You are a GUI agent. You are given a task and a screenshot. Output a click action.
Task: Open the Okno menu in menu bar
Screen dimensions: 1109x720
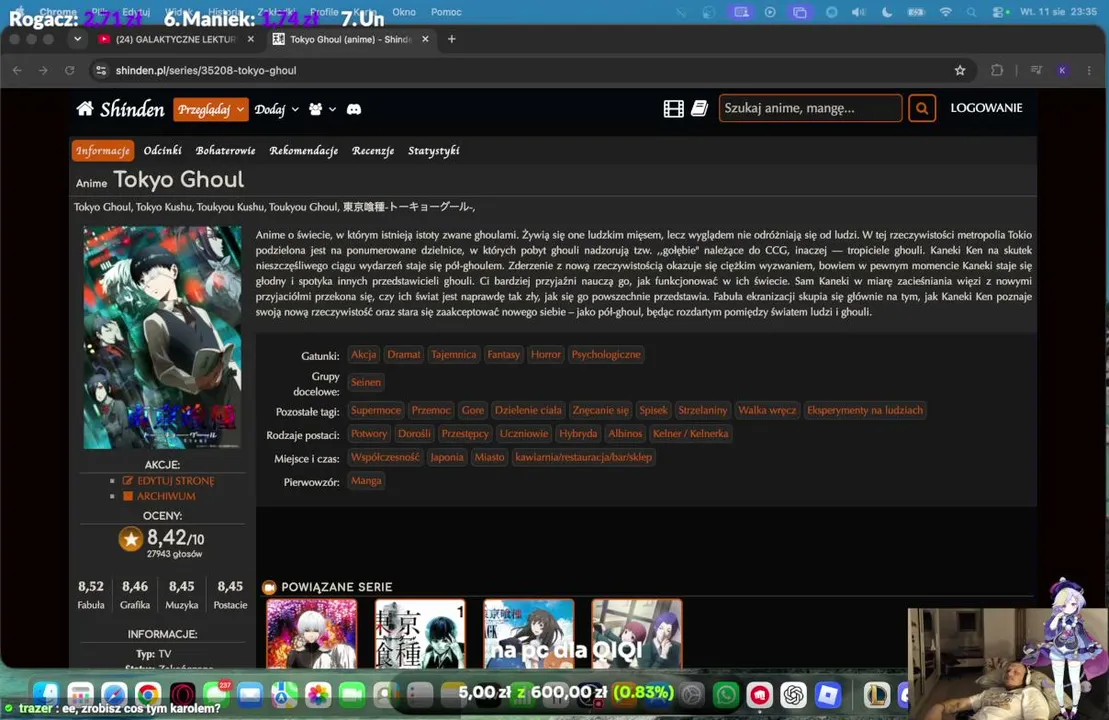pos(404,12)
